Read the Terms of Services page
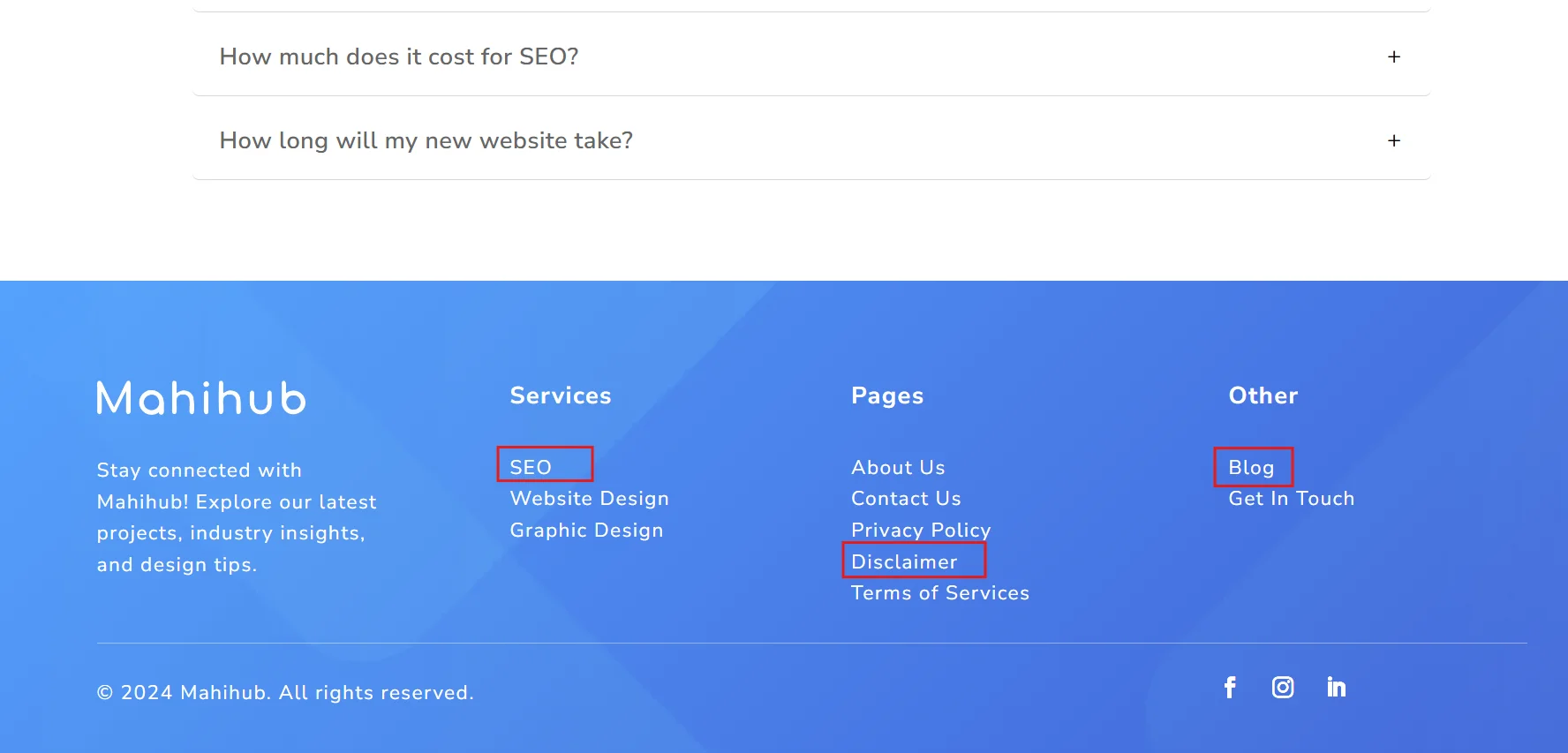The image size is (1568, 753). (940, 593)
